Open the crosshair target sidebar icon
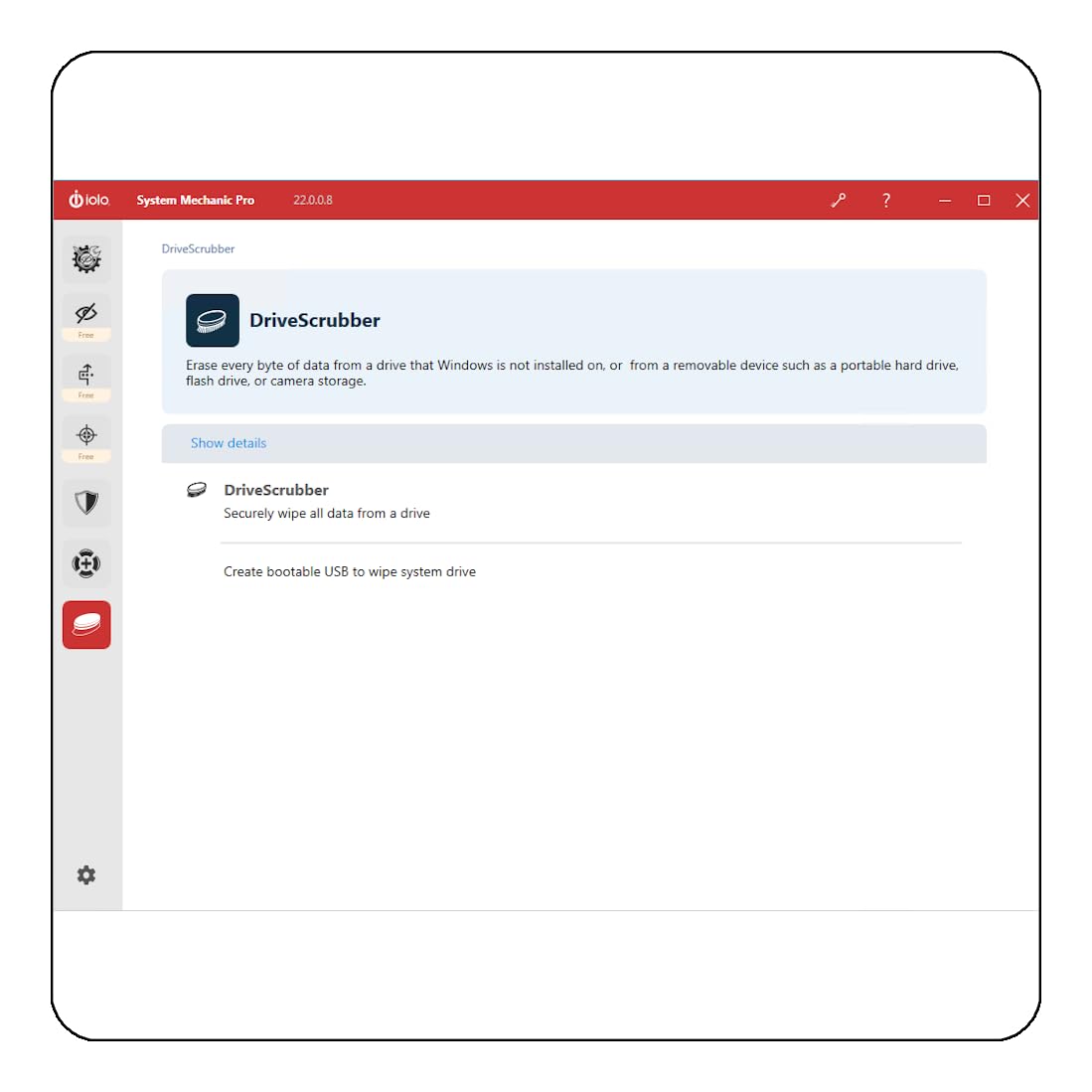 pos(86,439)
